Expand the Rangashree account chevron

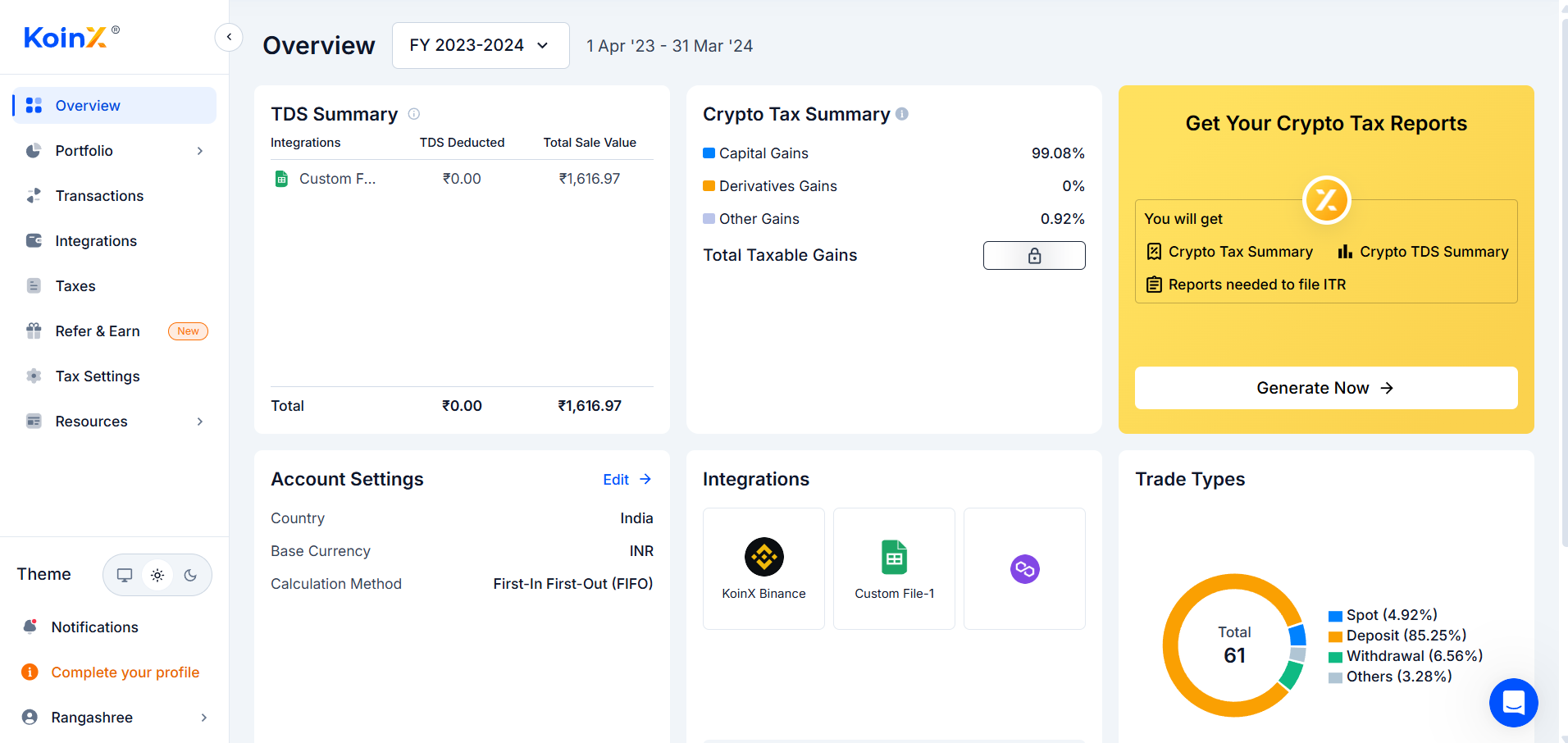(204, 718)
